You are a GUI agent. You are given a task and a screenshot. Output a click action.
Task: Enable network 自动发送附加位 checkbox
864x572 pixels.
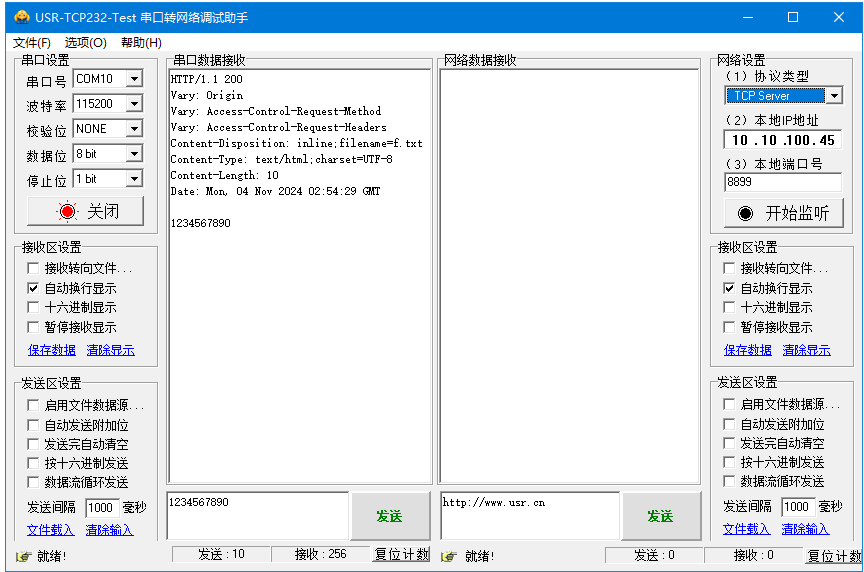pyautogui.click(x=729, y=424)
